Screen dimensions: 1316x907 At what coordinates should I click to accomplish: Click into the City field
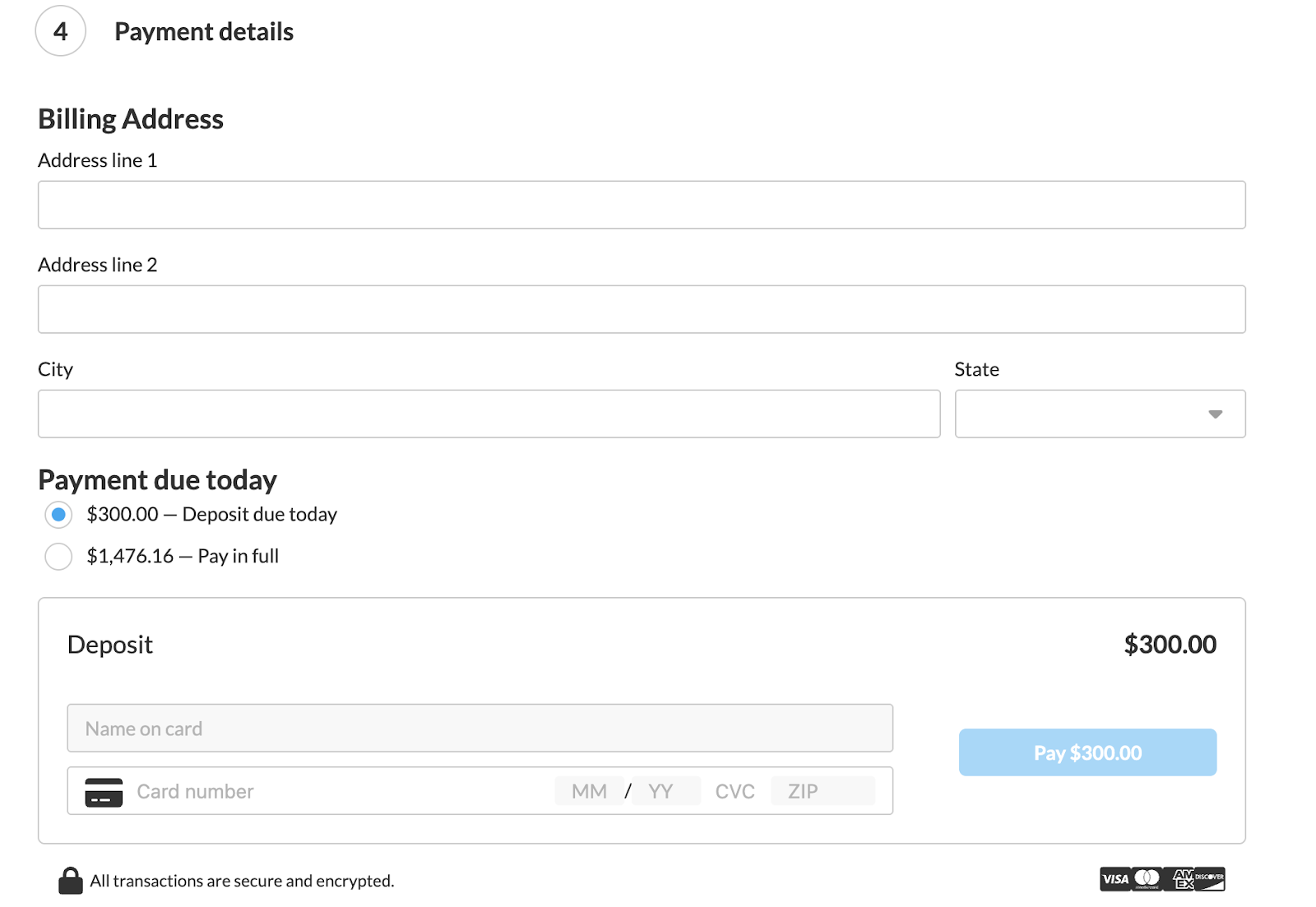489,414
